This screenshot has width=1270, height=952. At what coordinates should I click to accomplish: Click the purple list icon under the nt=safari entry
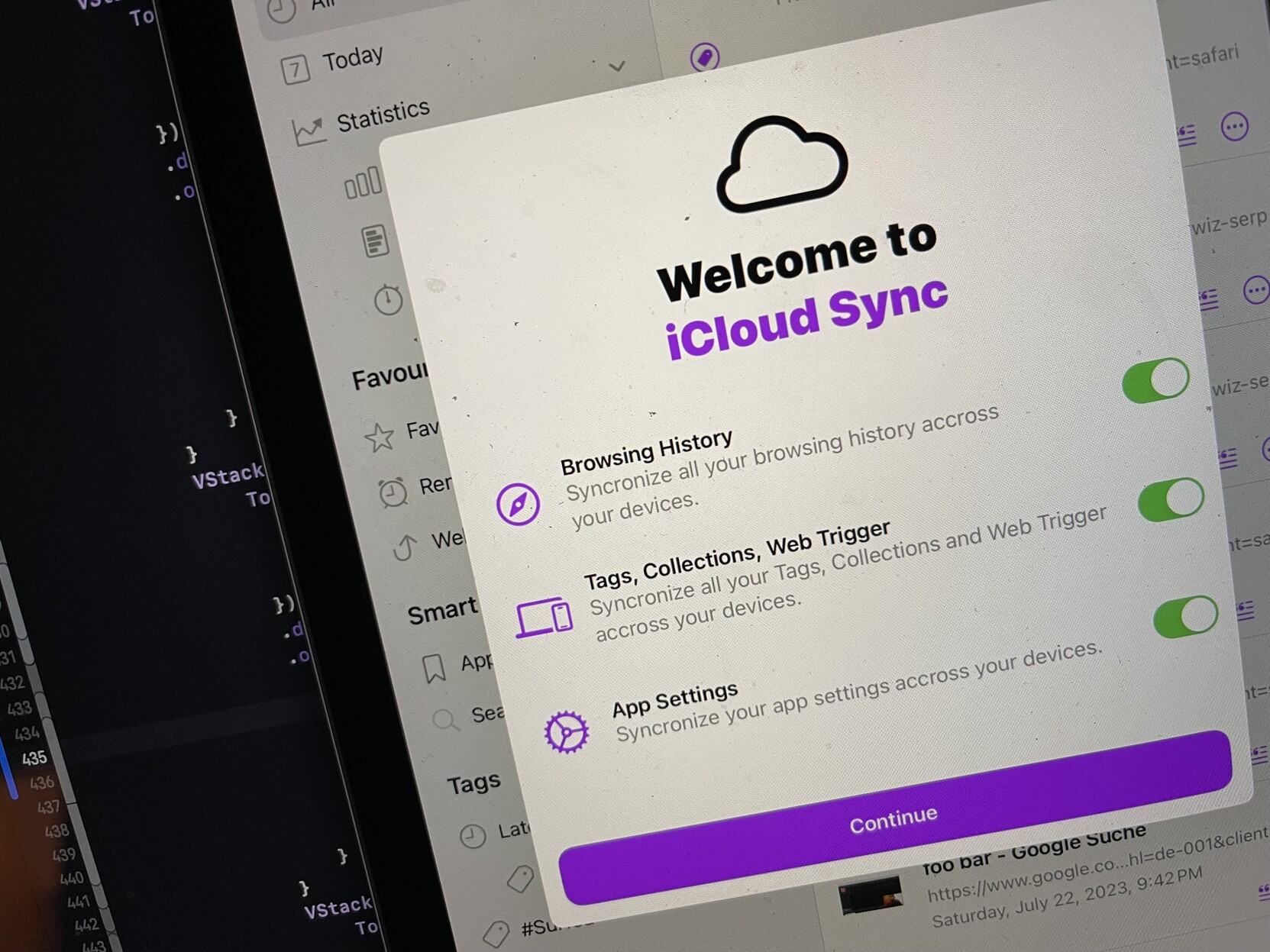pyautogui.click(x=1186, y=136)
